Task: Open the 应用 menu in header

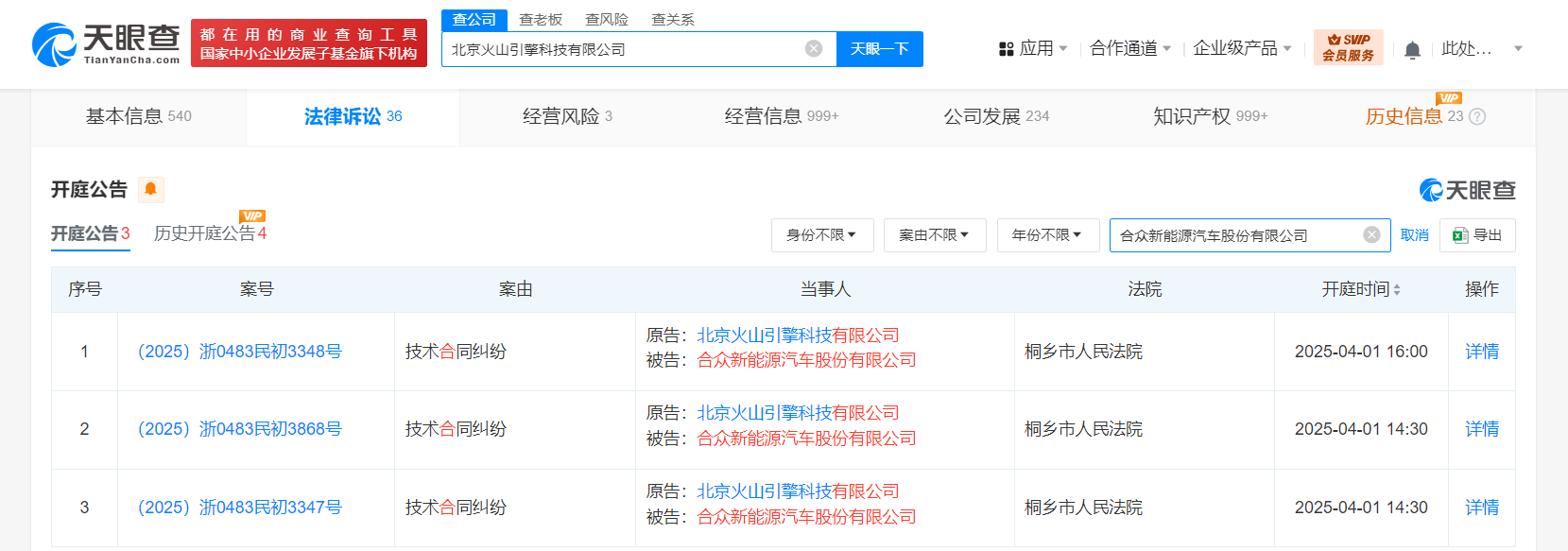Action: tap(1034, 48)
